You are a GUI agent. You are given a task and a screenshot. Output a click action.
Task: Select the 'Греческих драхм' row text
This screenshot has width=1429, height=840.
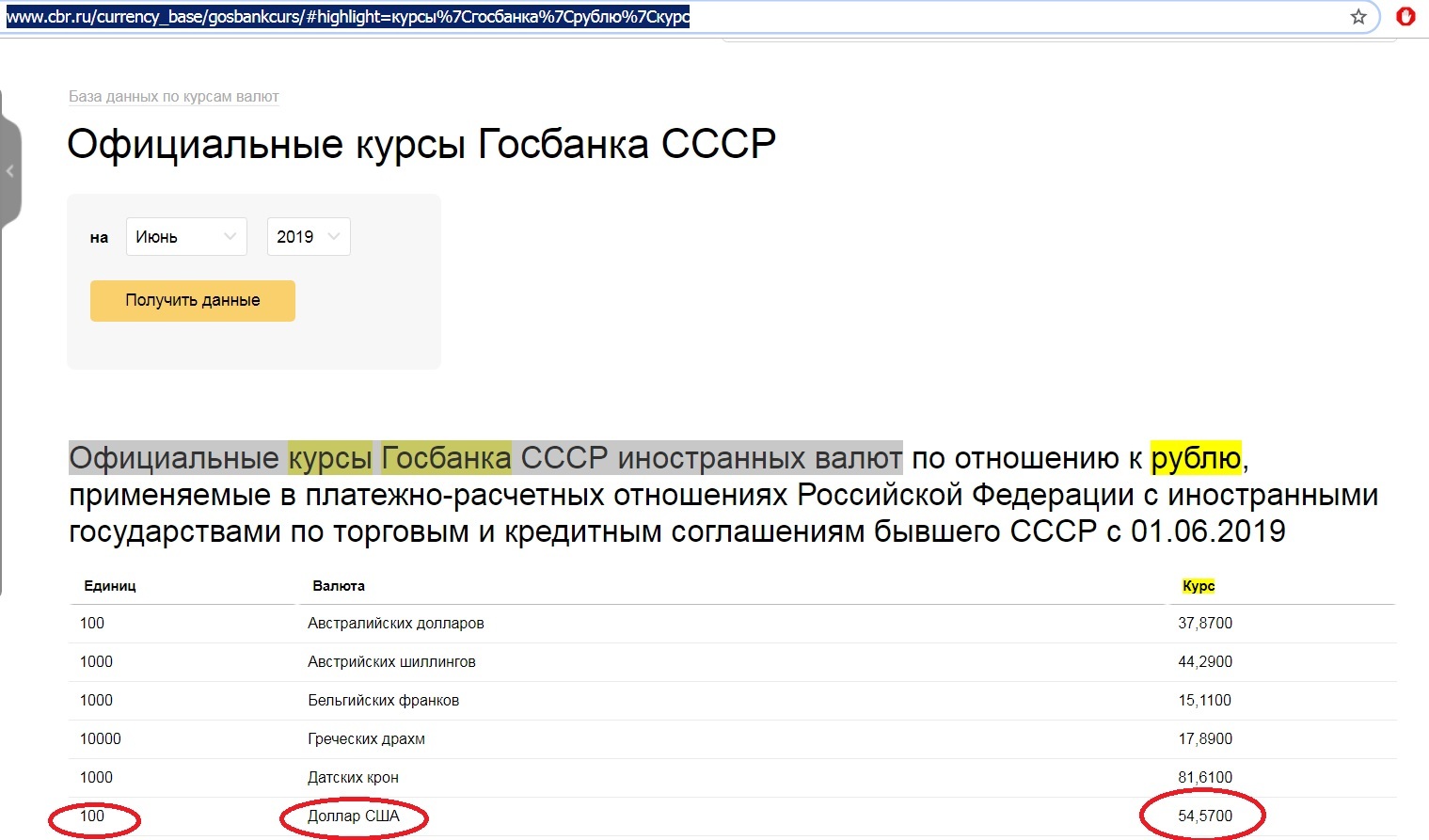366,739
